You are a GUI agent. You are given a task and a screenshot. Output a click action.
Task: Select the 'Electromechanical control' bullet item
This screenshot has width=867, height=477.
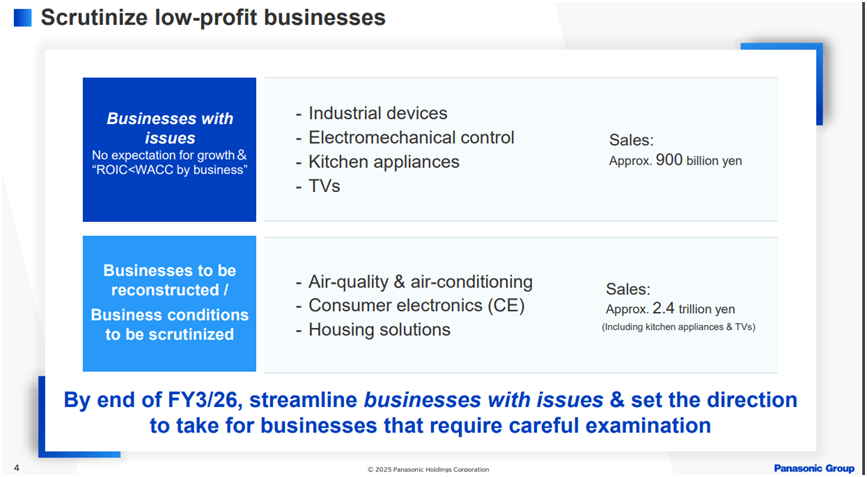coord(405,137)
